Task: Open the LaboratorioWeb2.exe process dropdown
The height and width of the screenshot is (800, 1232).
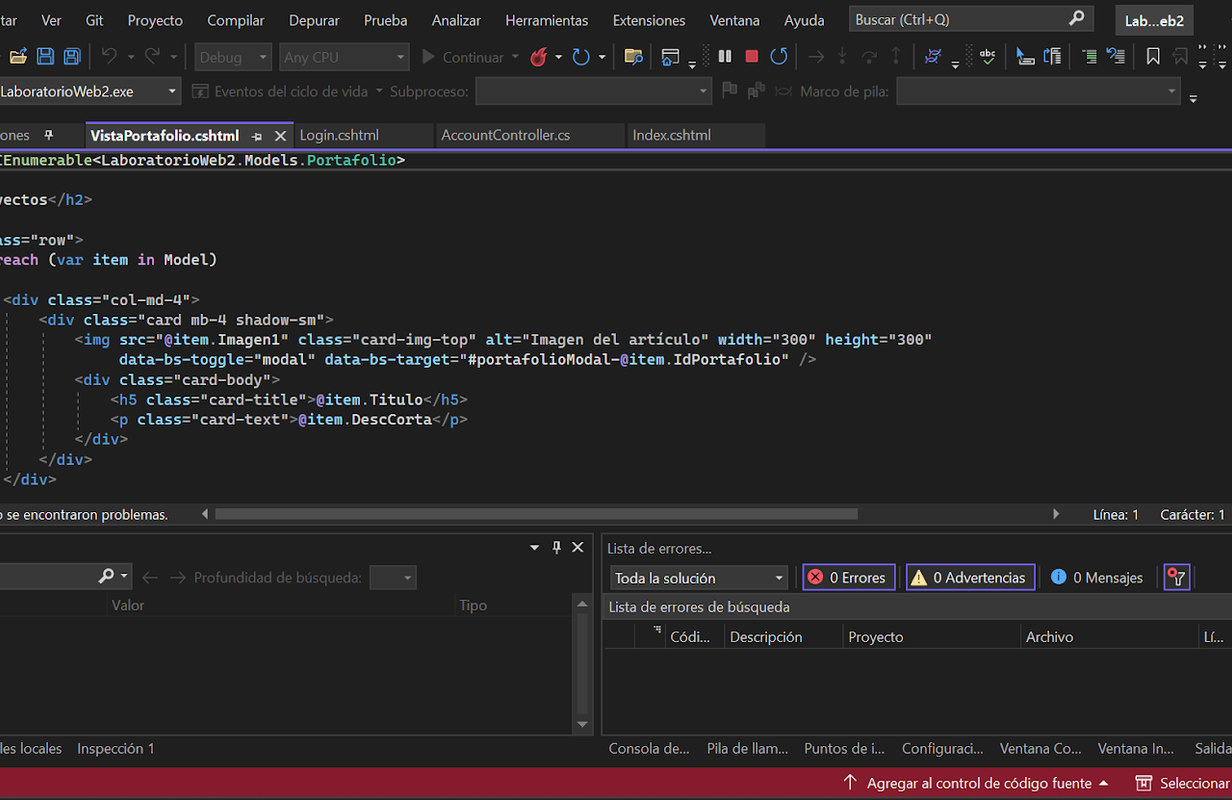Action: 90,91
